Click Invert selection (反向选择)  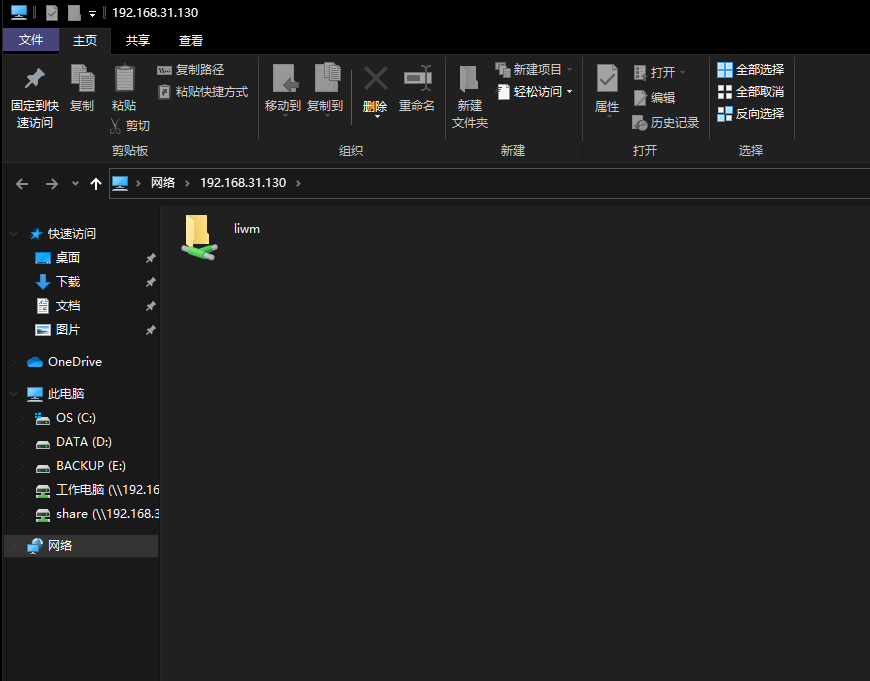pyautogui.click(x=751, y=114)
